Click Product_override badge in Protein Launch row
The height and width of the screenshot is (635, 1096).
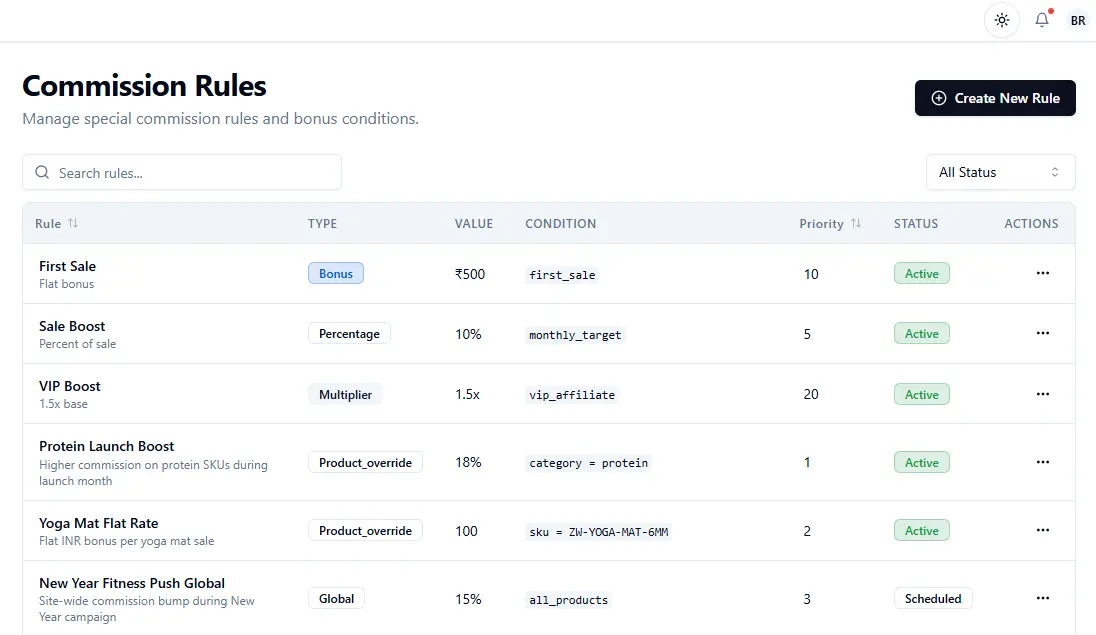pyautogui.click(x=365, y=462)
